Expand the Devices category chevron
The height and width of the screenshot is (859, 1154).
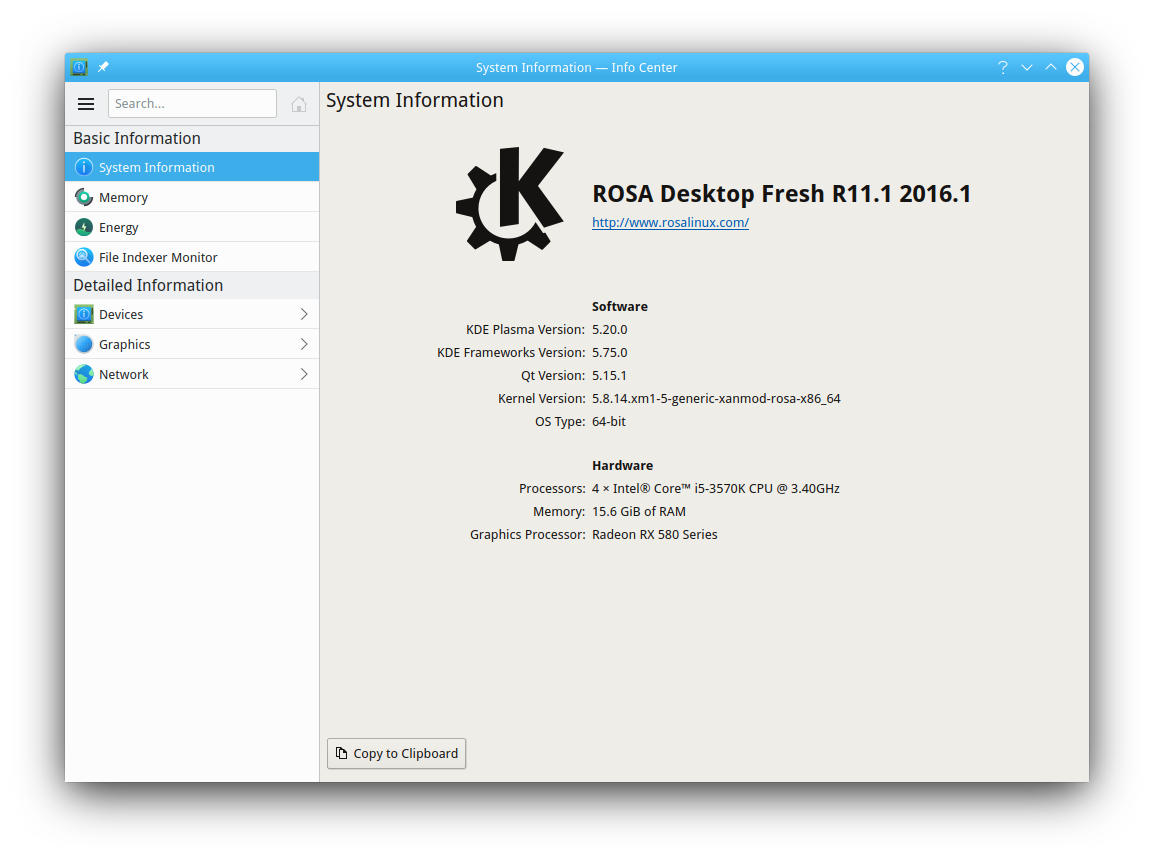[304, 314]
